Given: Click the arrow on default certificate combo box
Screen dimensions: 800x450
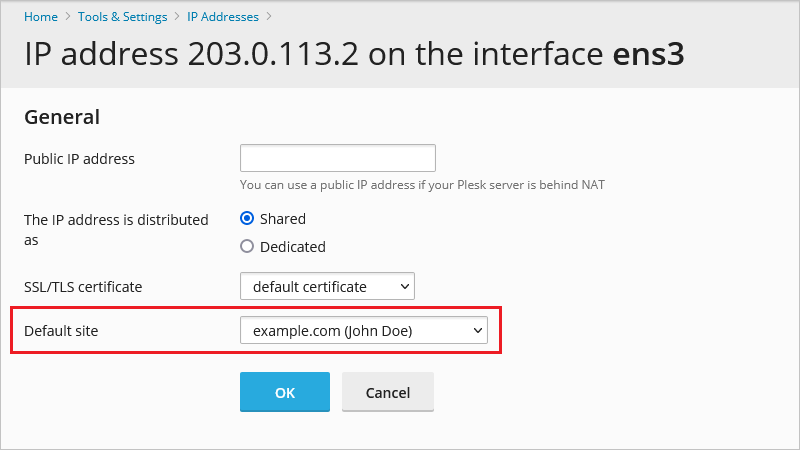Looking at the screenshot, I should pyautogui.click(x=404, y=287).
